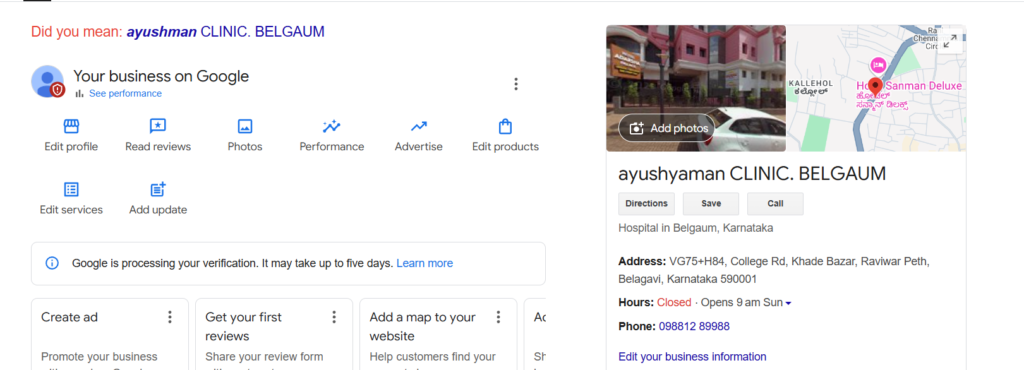The image size is (1024, 370).
Task: Open Get your first reviews card menu
Action: click(334, 317)
